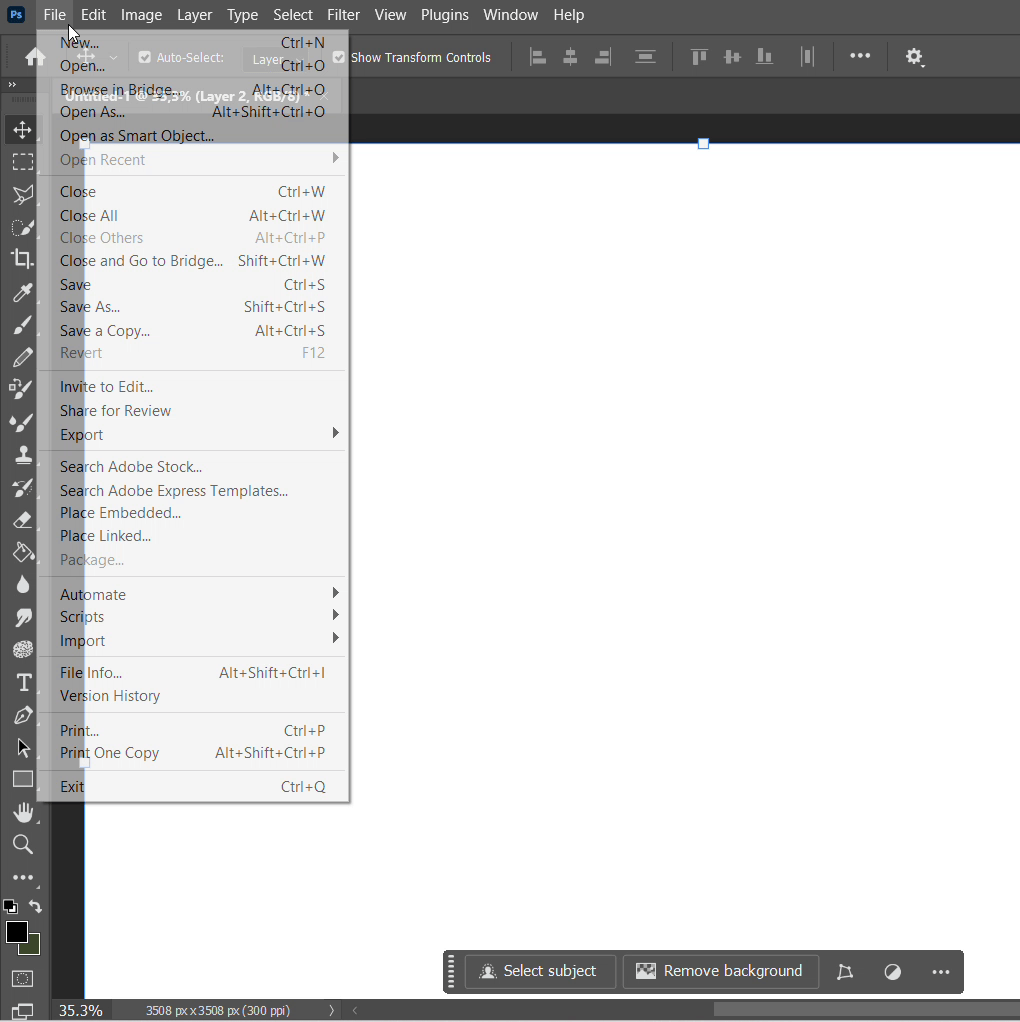The width and height of the screenshot is (1020, 1022).
Task: Select the Lasso tool
Action: coord(22,194)
